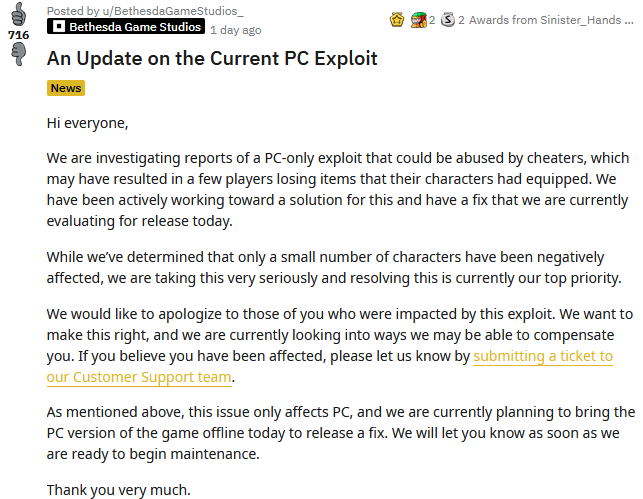This screenshot has height=499, width=643.
Task: Click the second award badge icon
Action: coord(419,19)
